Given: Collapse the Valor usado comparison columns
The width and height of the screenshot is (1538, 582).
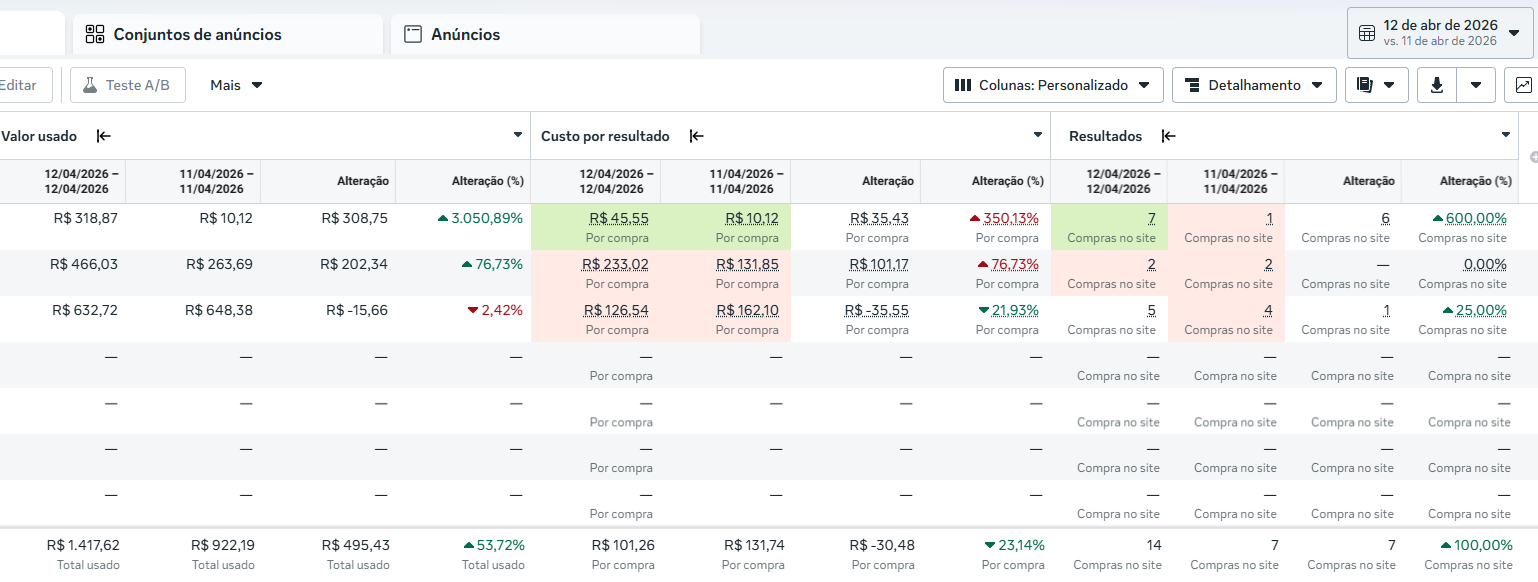Looking at the screenshot, I should coord(104,136).
